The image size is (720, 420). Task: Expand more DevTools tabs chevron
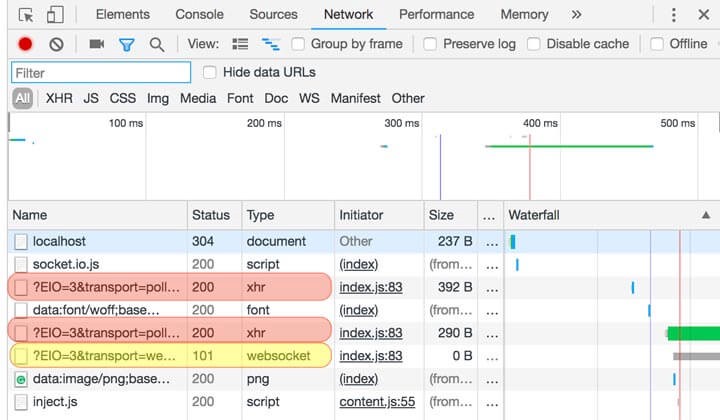576,15
